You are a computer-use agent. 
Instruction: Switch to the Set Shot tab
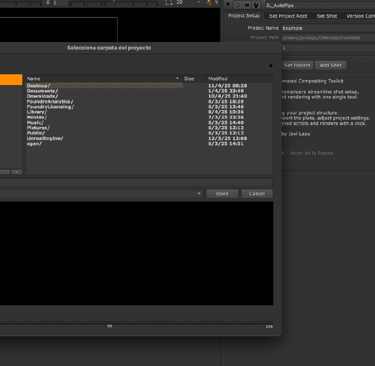pyautogui.click(x=327, y=16)
